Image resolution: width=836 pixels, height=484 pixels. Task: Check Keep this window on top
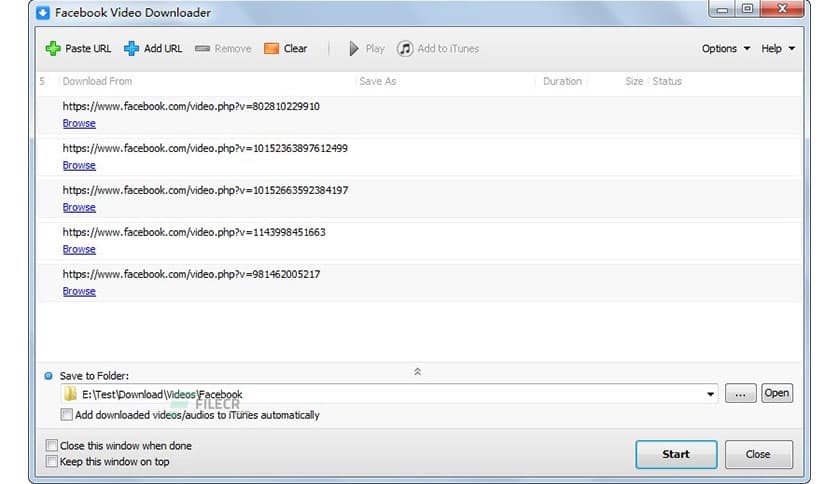[x=52, y=461]
